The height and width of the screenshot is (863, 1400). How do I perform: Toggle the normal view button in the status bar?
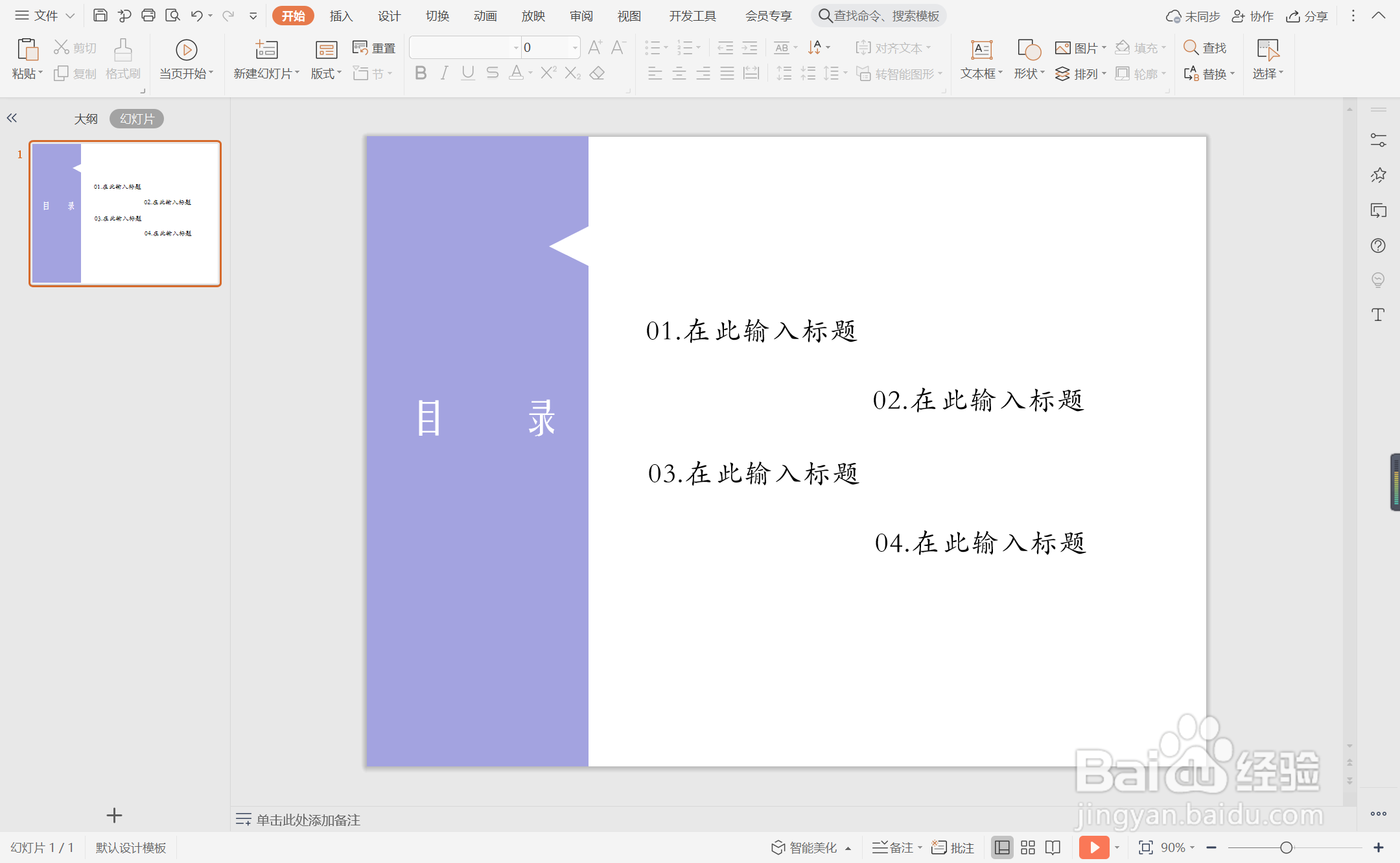pos(1002,847)
